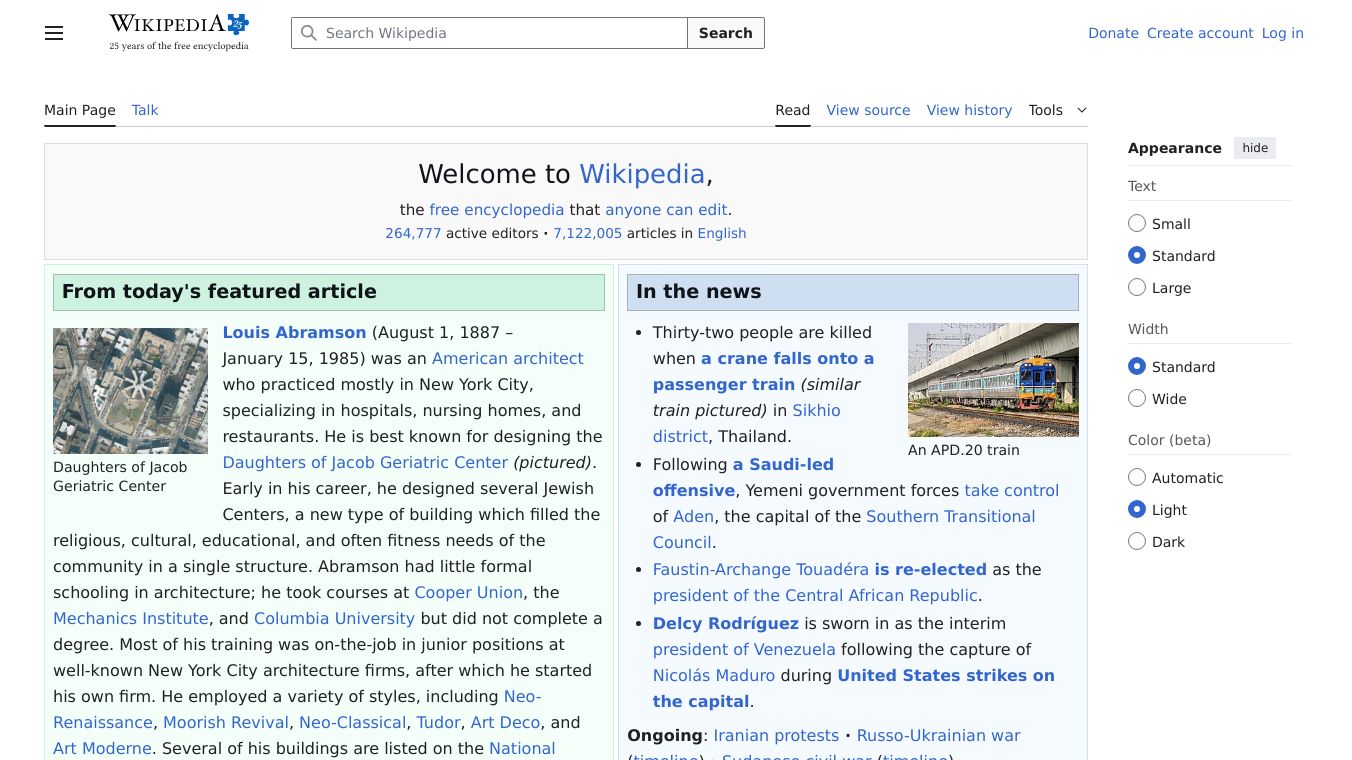Expand the Tools dropdown

(x=1058, y=110)
